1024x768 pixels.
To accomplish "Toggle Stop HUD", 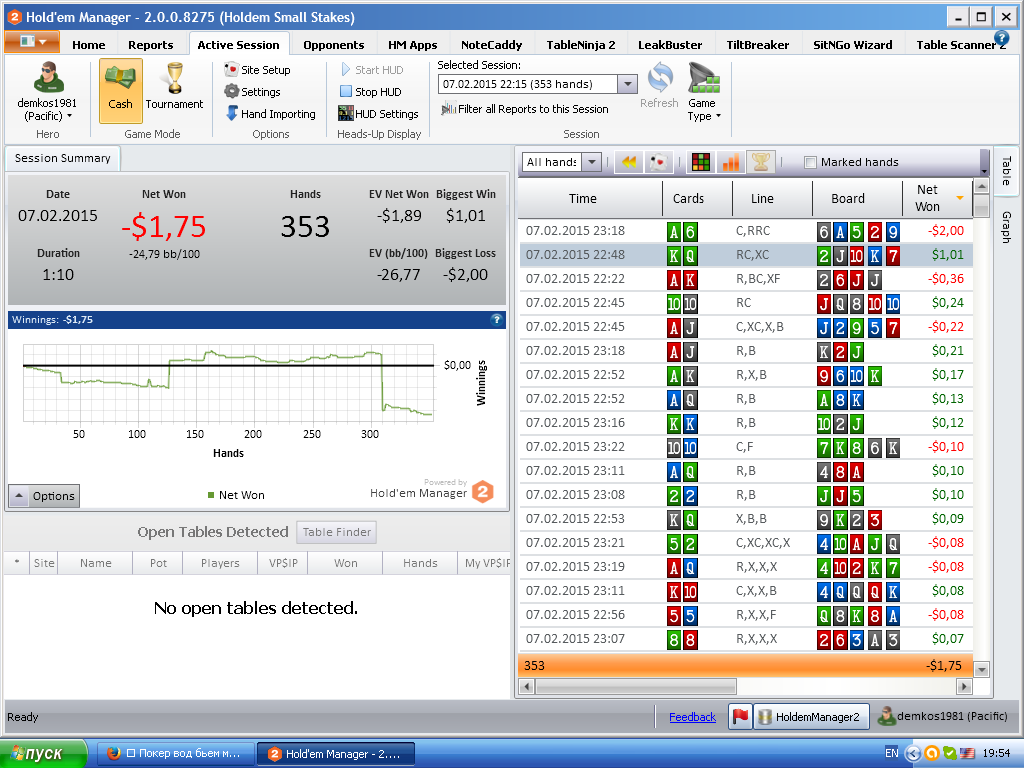I will tap(371, 92).
